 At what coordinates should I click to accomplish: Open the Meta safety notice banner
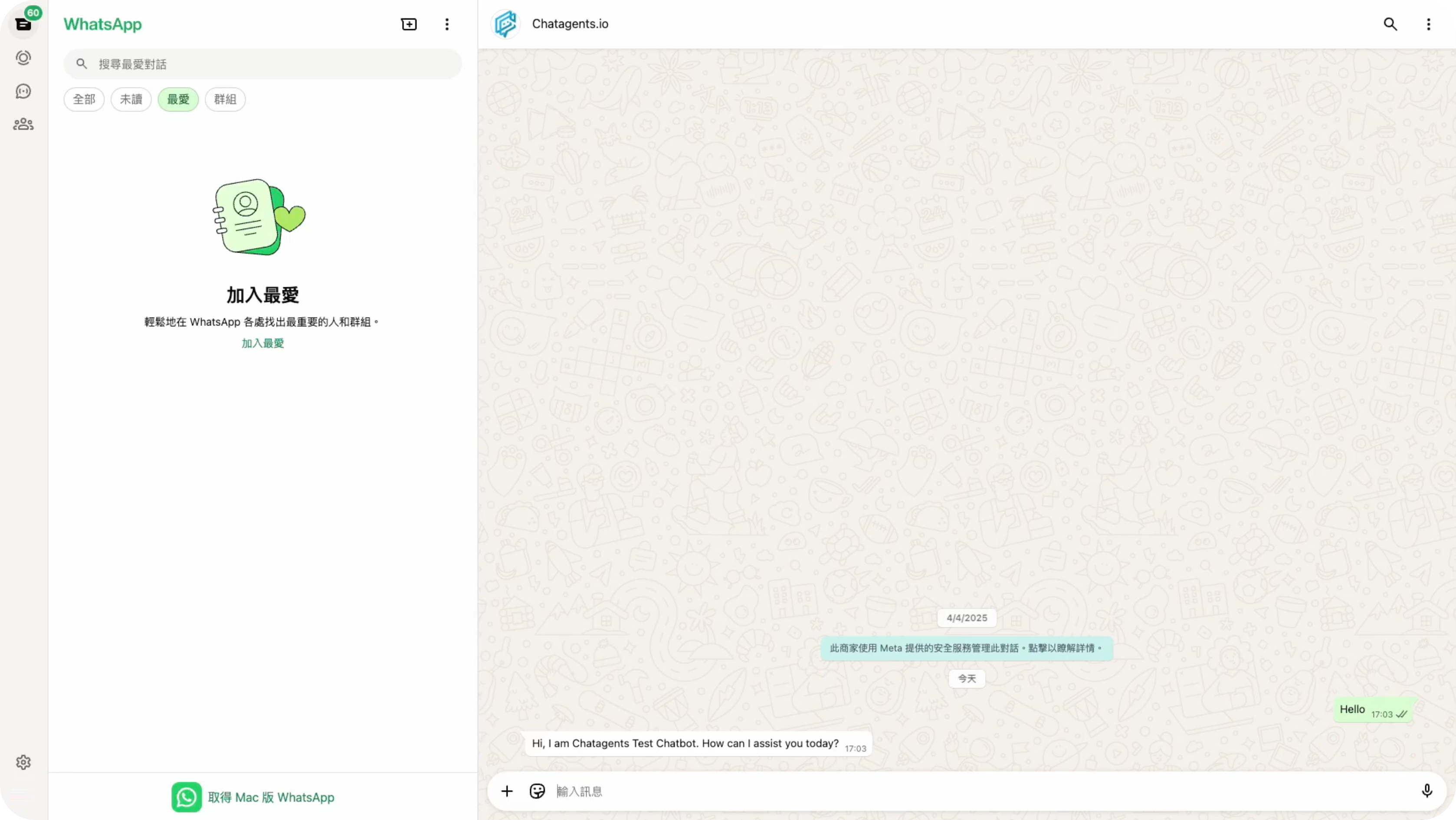[967, 648]
